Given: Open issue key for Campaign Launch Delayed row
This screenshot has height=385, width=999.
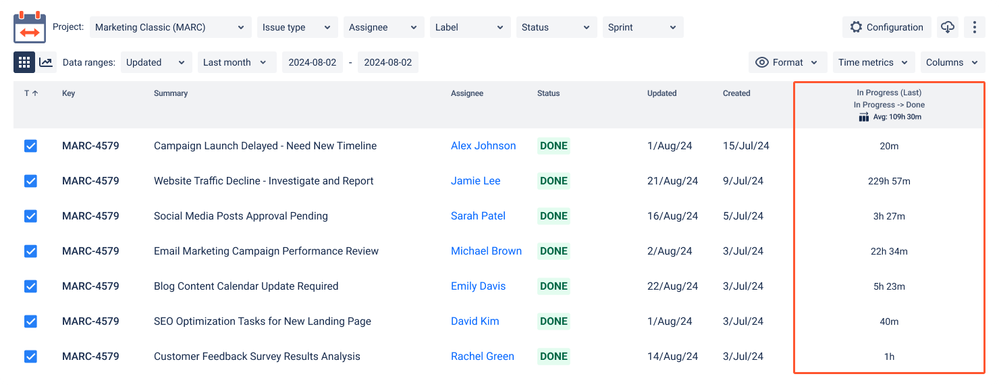Looking at the screenshot, I should point(90,146).
